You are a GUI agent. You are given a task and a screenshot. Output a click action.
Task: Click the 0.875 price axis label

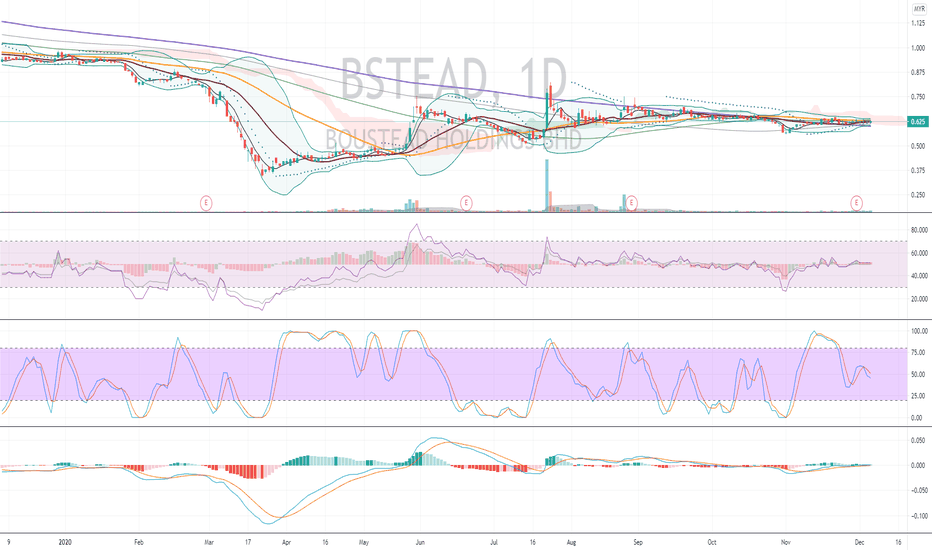coord(918,73)
